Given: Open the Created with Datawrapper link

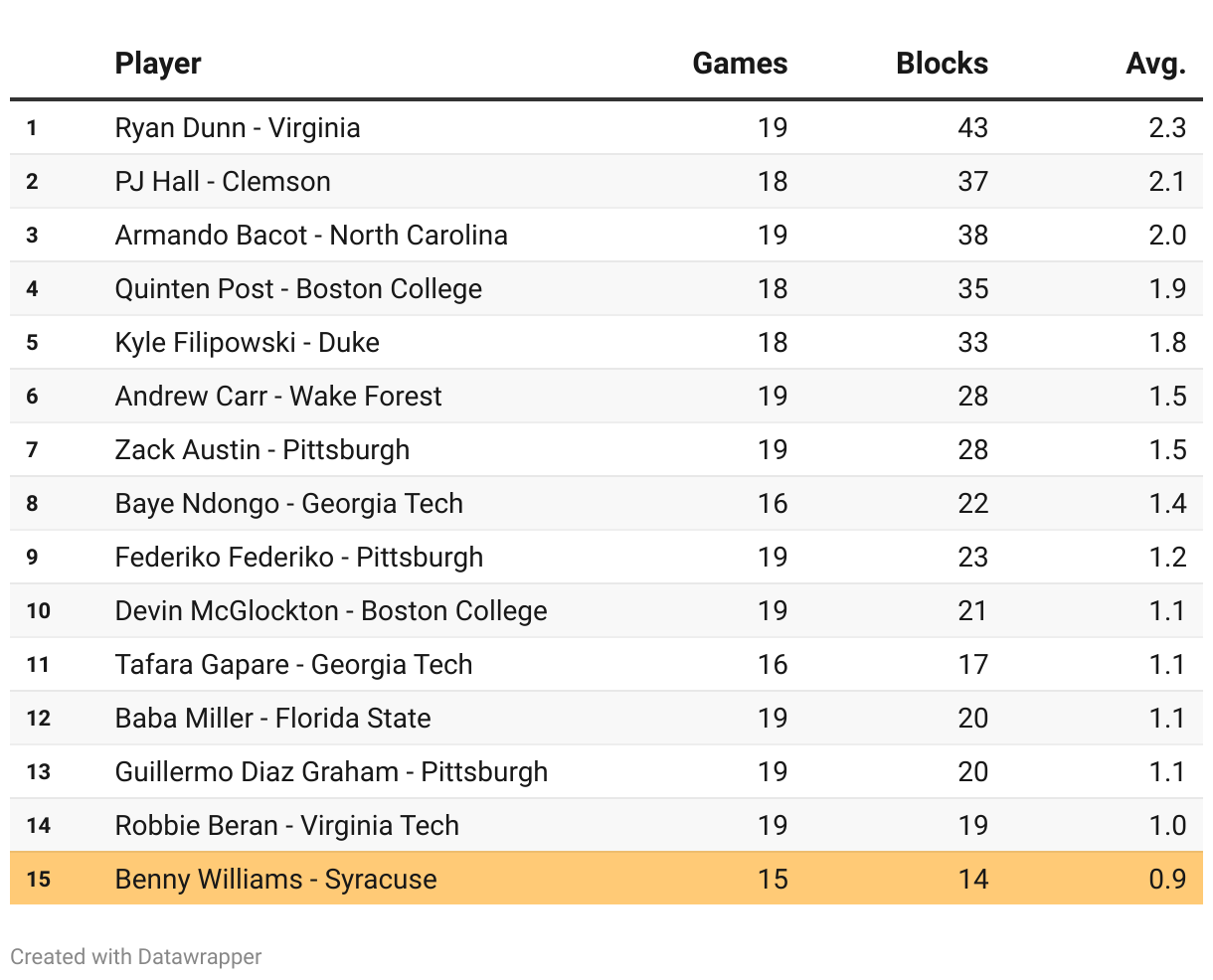Looking at the screenshot, I should click(136, 957).
